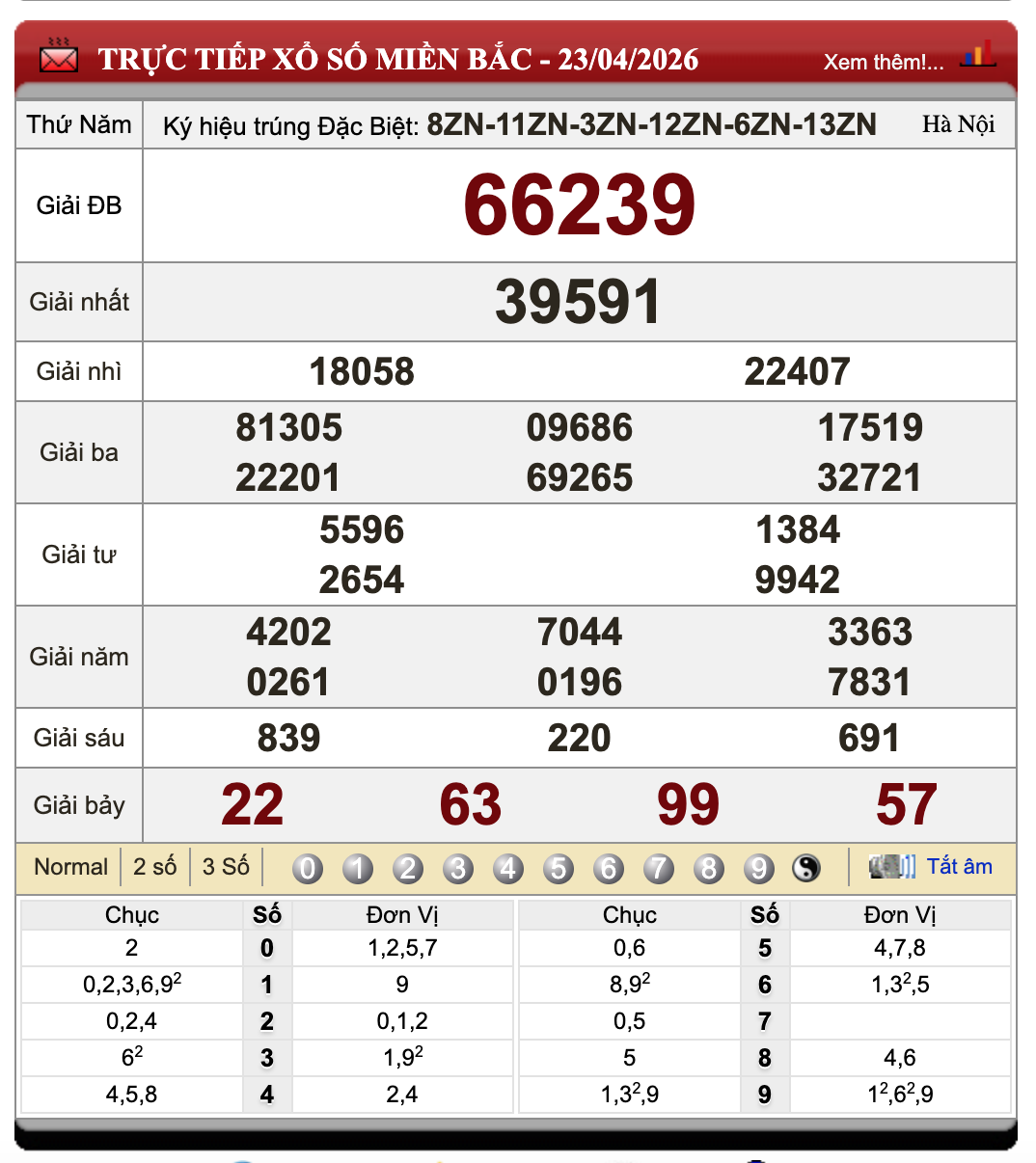Select the digit 9 filter icon

(758, 868)
